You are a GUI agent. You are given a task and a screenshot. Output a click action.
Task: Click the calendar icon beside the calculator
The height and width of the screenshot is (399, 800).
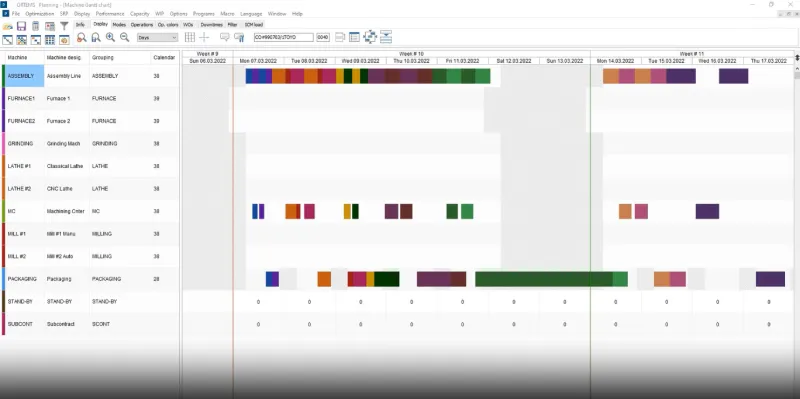[50, 26]
